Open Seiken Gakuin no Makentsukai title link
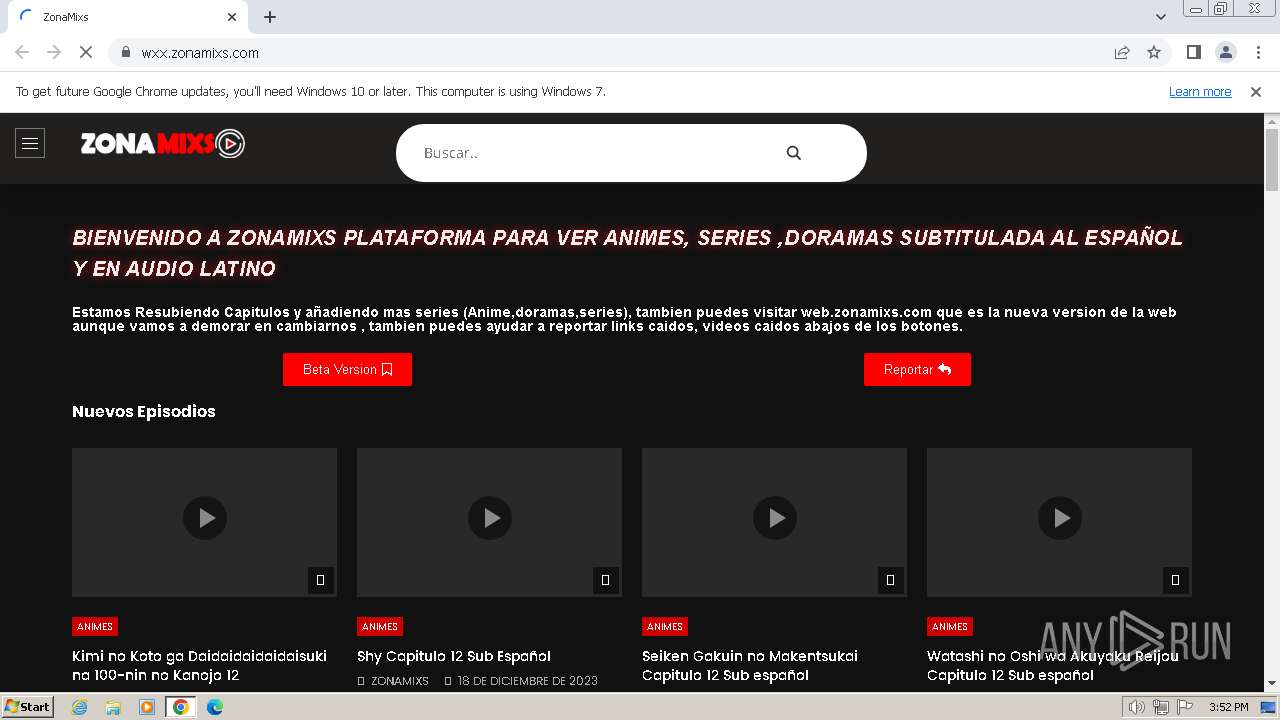The image size is (1280, 720). [x=750, y=665]
